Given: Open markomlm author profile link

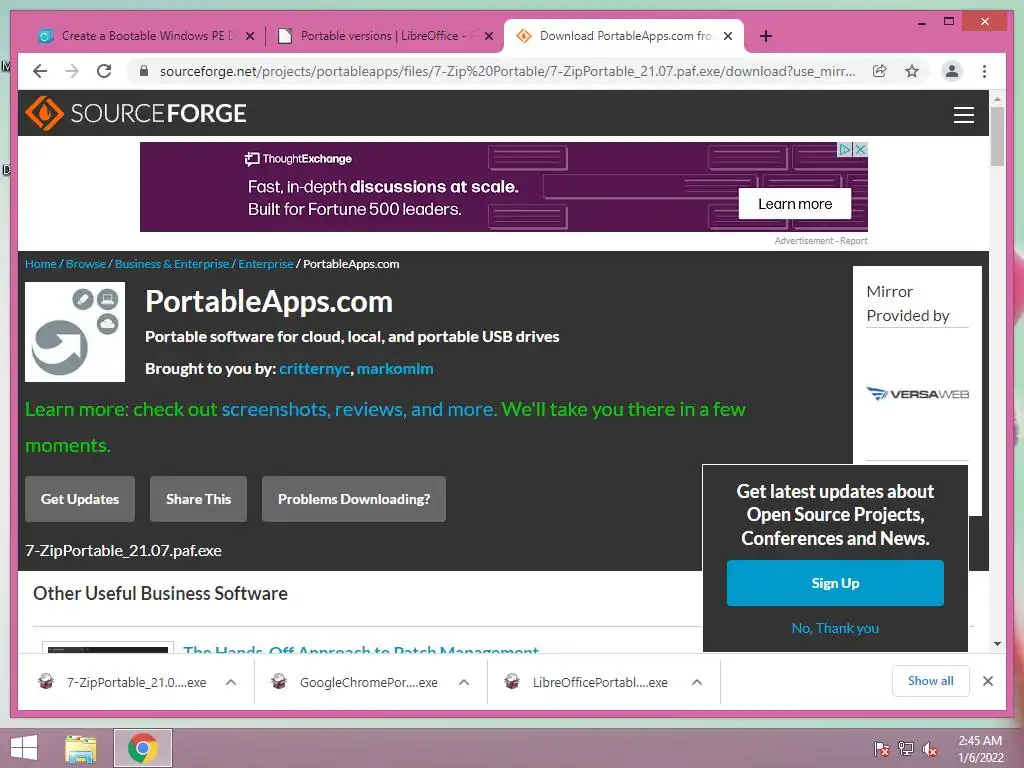Looking at the screenshot, I should pos(395,369).
